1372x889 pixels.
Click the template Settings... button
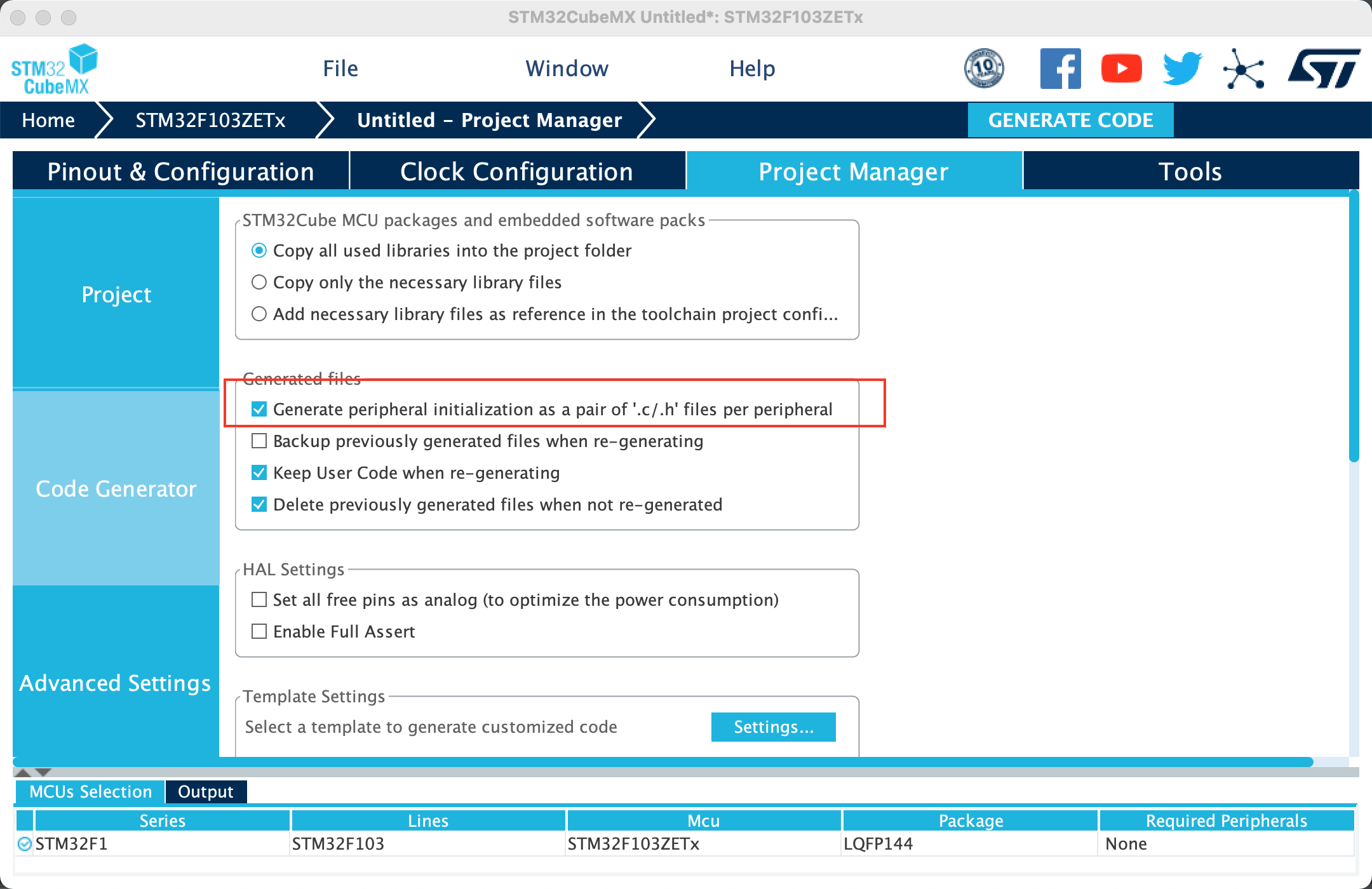tap(773, 727)
